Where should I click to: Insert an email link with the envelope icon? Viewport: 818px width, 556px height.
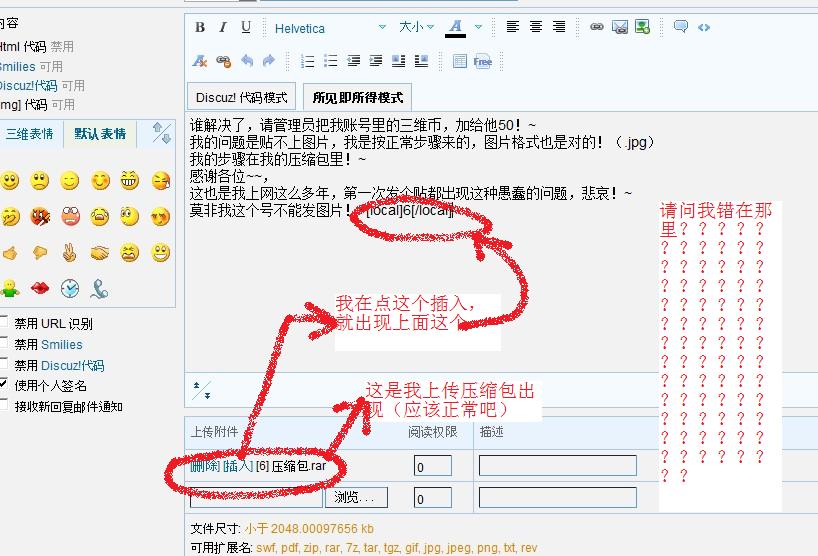tap(620, 27)
